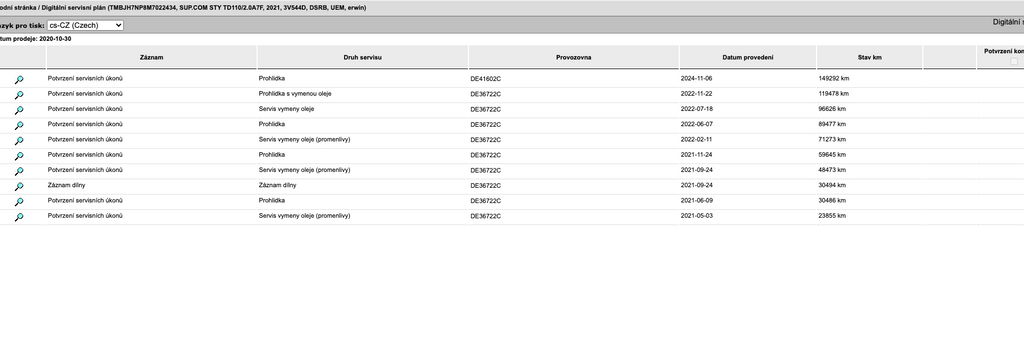Screen dimensions: 1024x362
Task: Click the Záznam column header
Action: coord(152,58)
